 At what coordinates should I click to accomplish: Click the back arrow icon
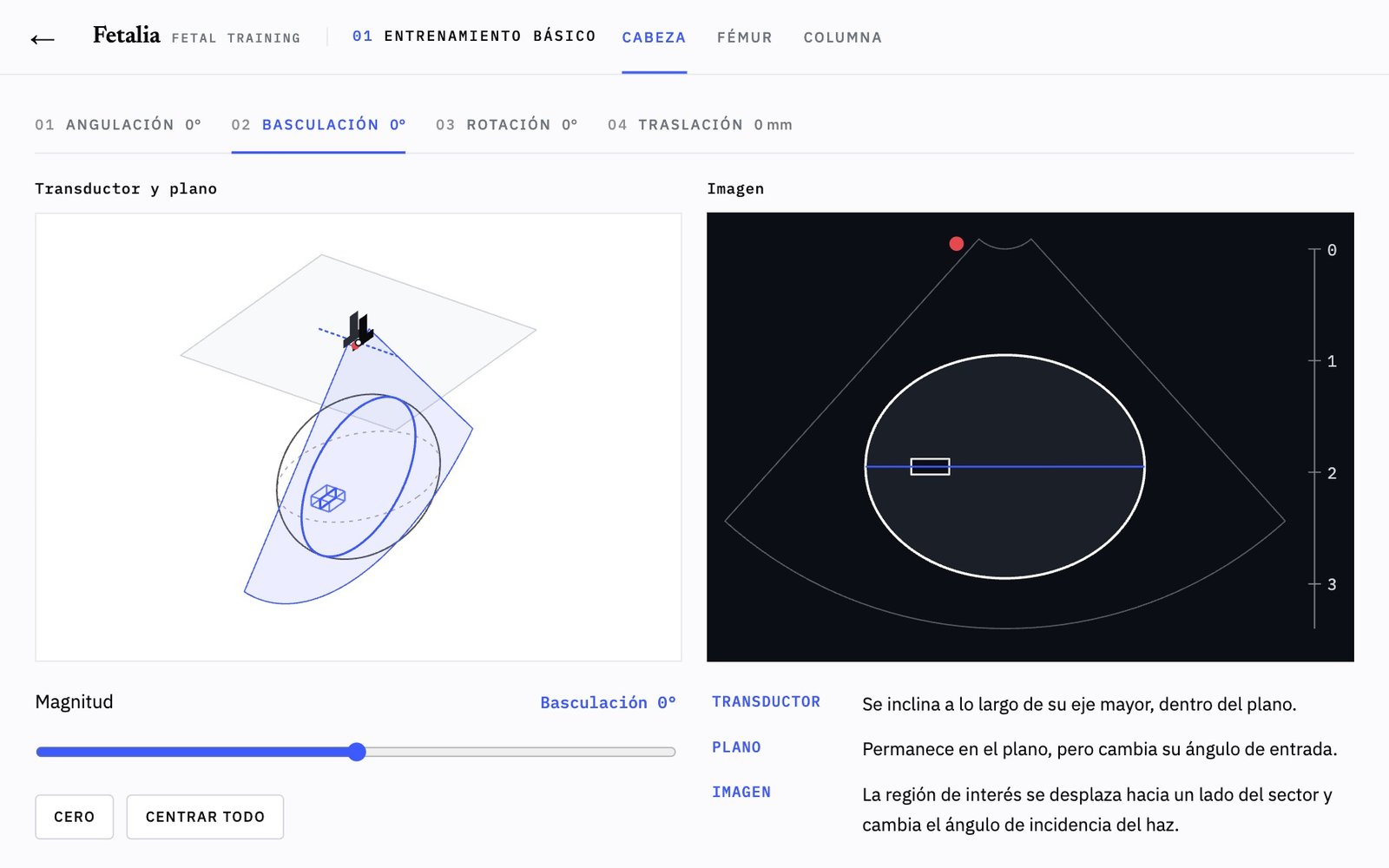click(x=43, y=39)
